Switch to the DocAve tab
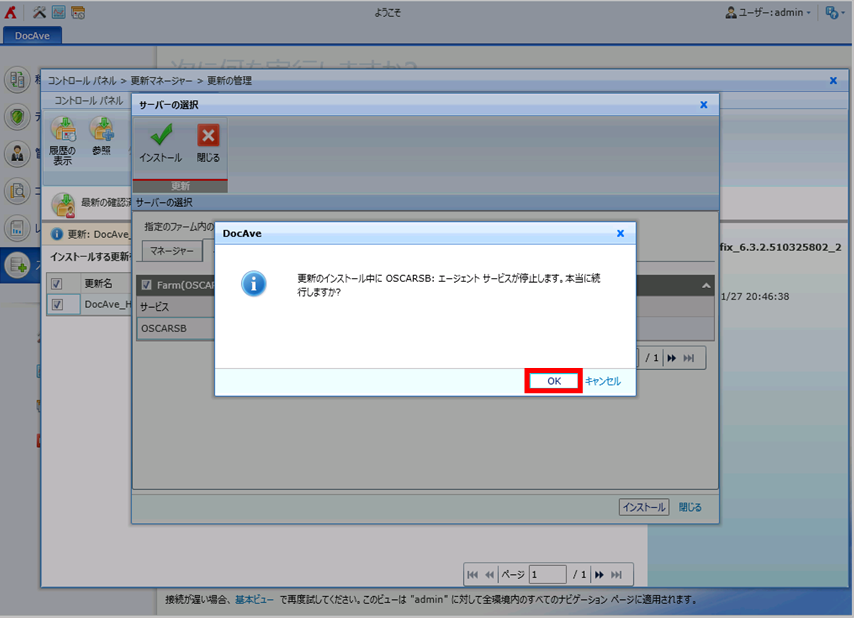The width and height of the screenshot is (854, 618). 32,35
